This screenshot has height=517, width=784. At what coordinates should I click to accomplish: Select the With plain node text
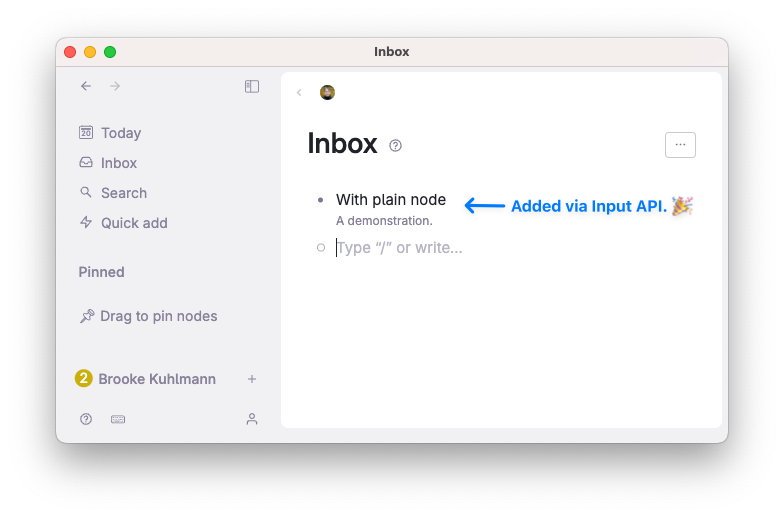[x=391, y=200]
